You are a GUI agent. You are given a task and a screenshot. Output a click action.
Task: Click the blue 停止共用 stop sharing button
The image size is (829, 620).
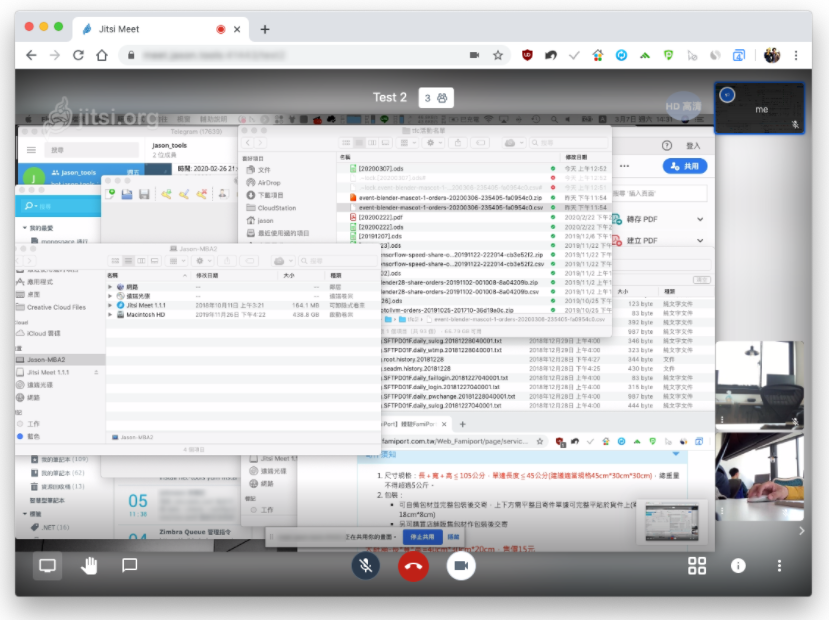point(422,536)
